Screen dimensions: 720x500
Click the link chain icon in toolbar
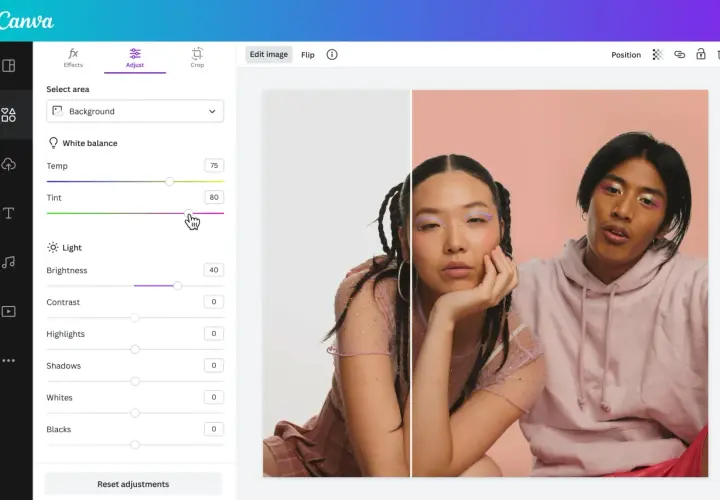coord(679,55)
